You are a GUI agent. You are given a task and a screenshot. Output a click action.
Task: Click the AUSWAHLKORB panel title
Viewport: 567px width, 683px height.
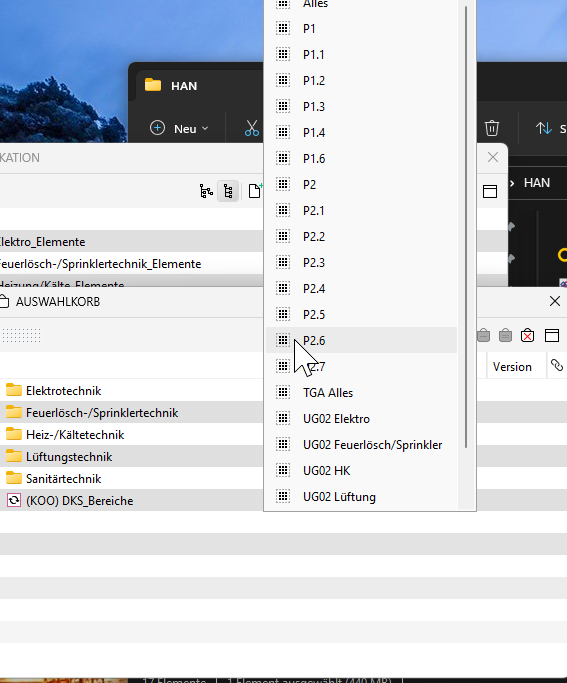(58, 302)
